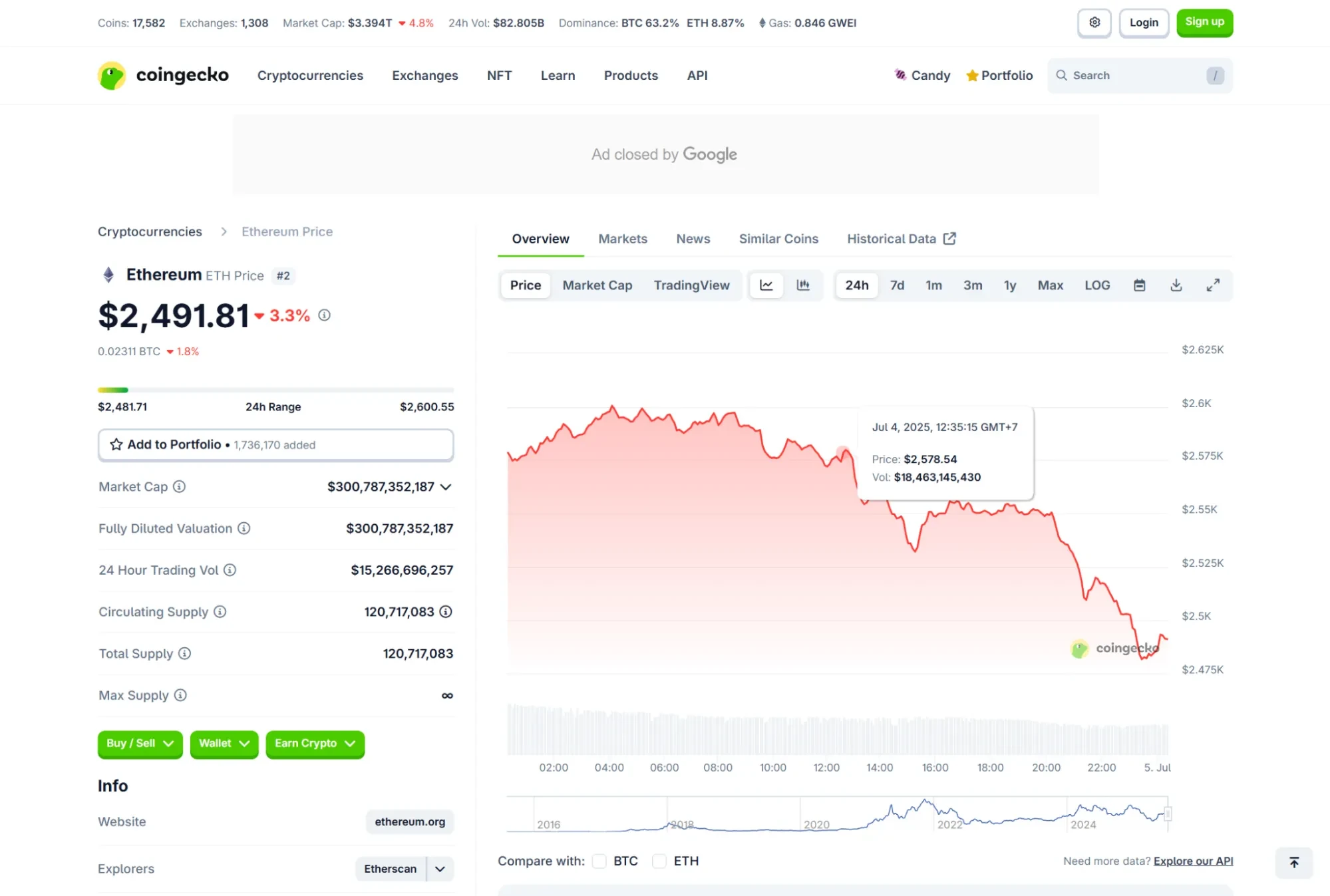Viewport: 1330px width, 896px height.
Task: Open Portfolio star link
Action: coord(999,75)
